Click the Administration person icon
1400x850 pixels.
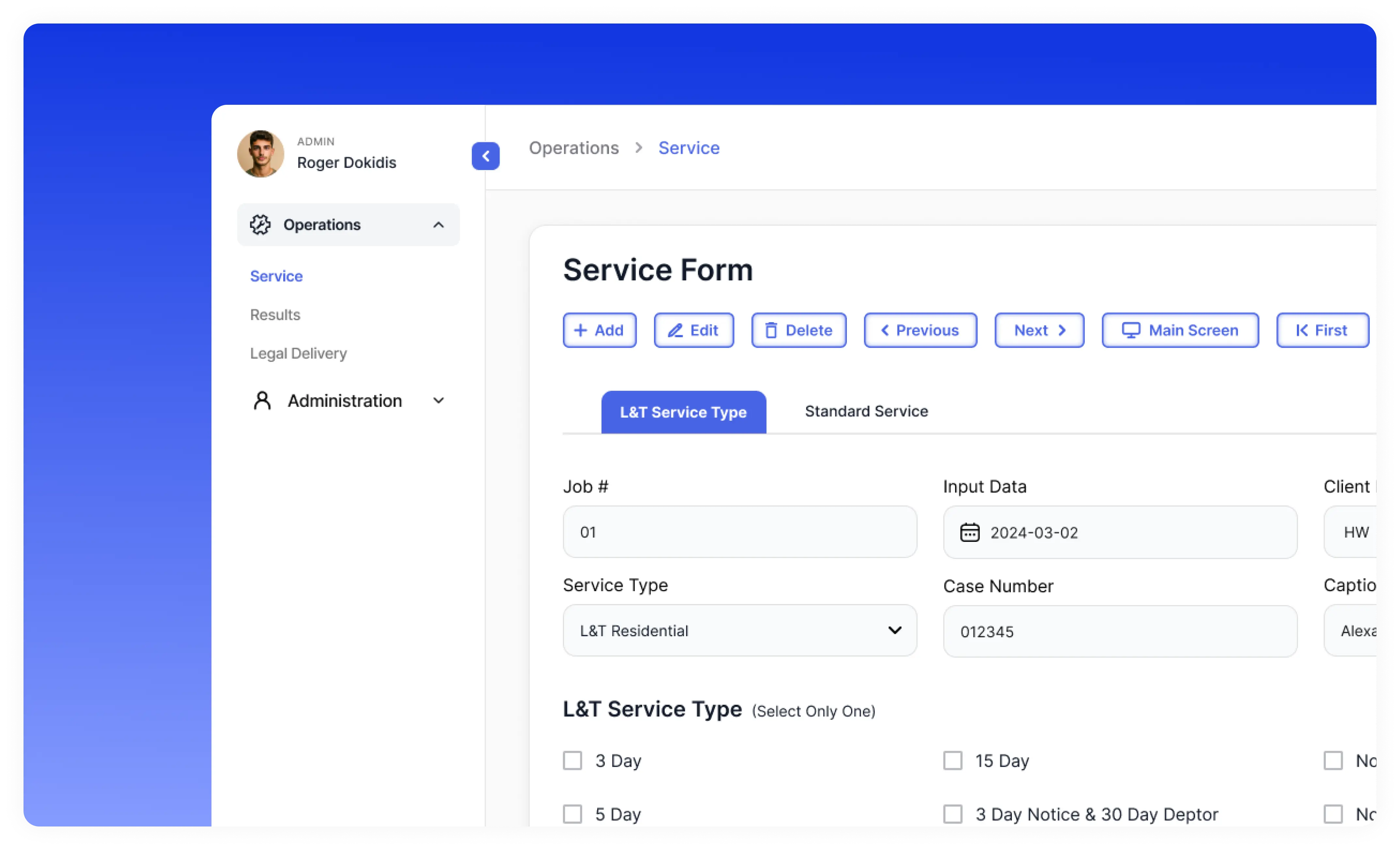(262, 401)
